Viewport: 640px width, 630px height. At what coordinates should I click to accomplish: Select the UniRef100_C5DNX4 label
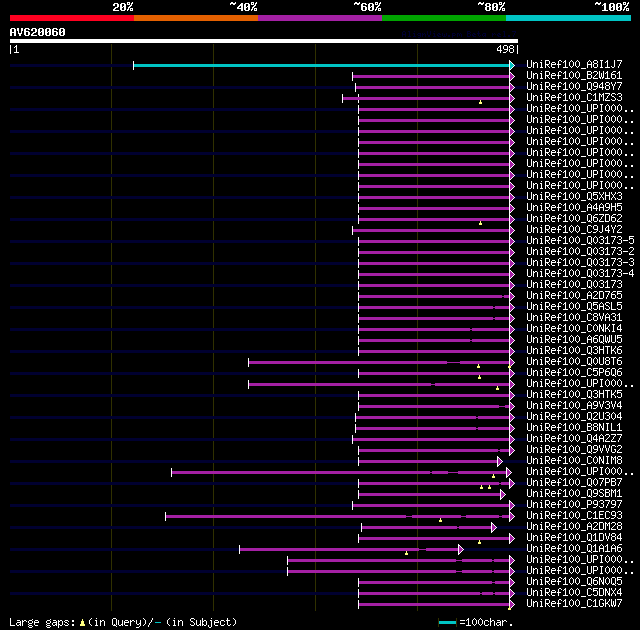pos(574,593)
